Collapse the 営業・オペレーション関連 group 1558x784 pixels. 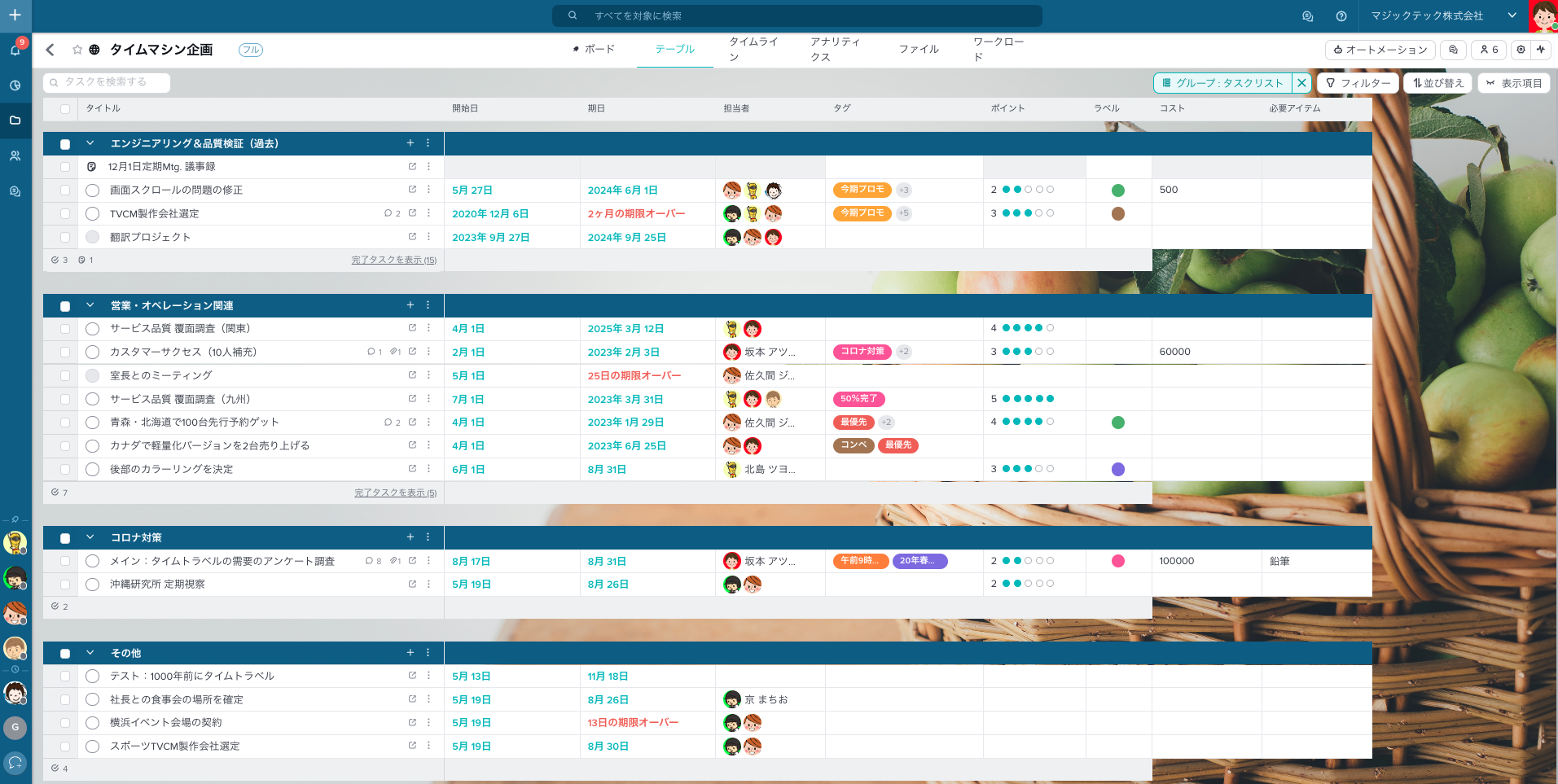pyautogui.click(x=90, y=305)
